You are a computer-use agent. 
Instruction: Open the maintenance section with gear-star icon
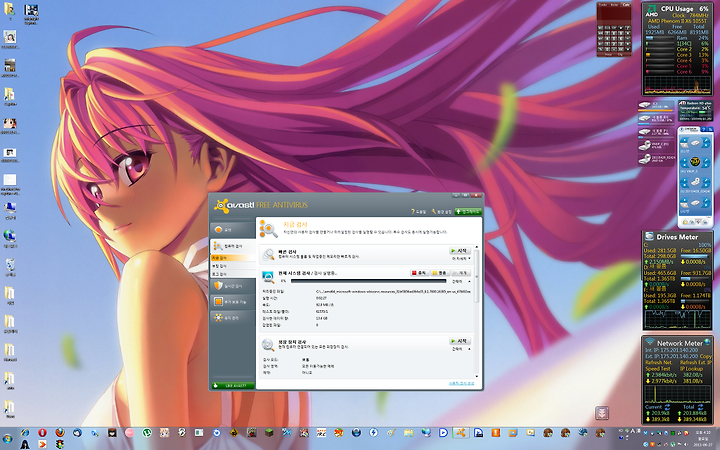[x=232, y=318]
